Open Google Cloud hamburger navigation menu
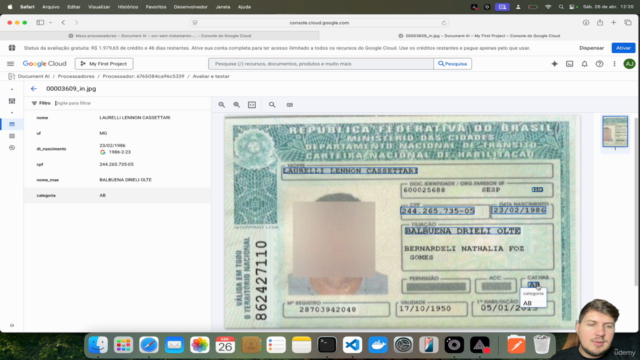 [11, 64]
